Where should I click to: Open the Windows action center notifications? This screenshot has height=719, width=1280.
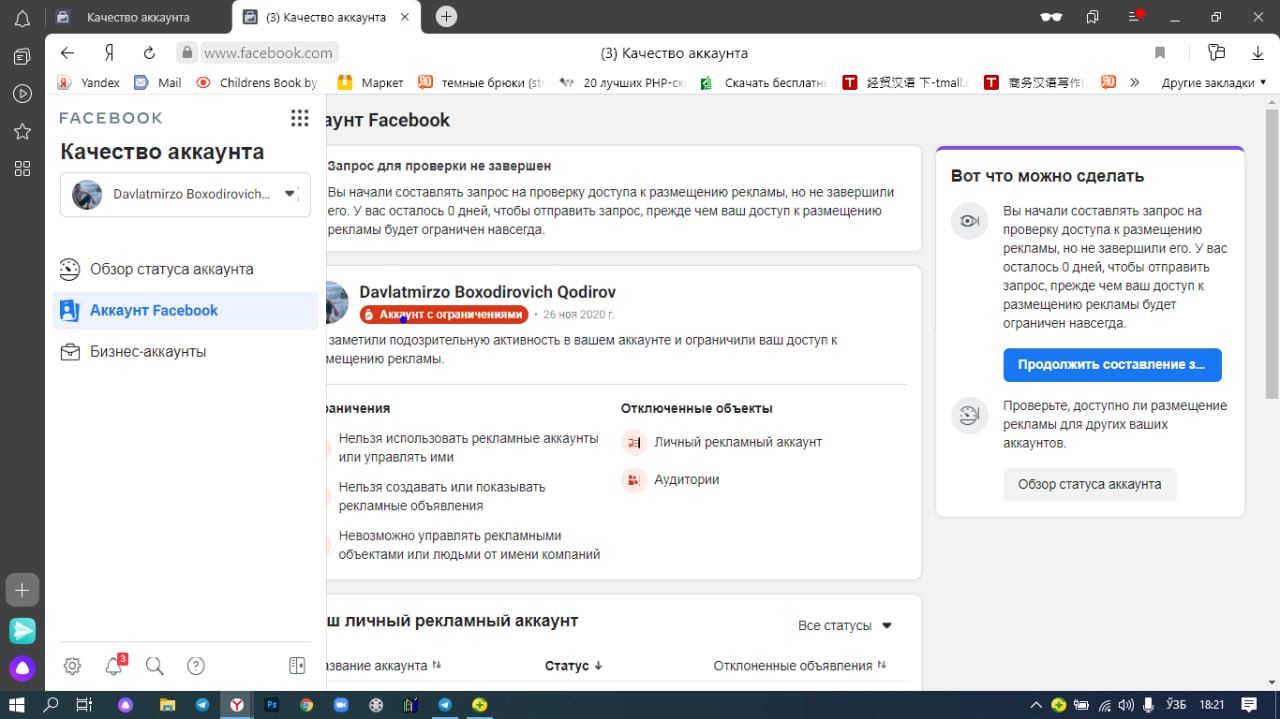click(x=1249, y=704)
